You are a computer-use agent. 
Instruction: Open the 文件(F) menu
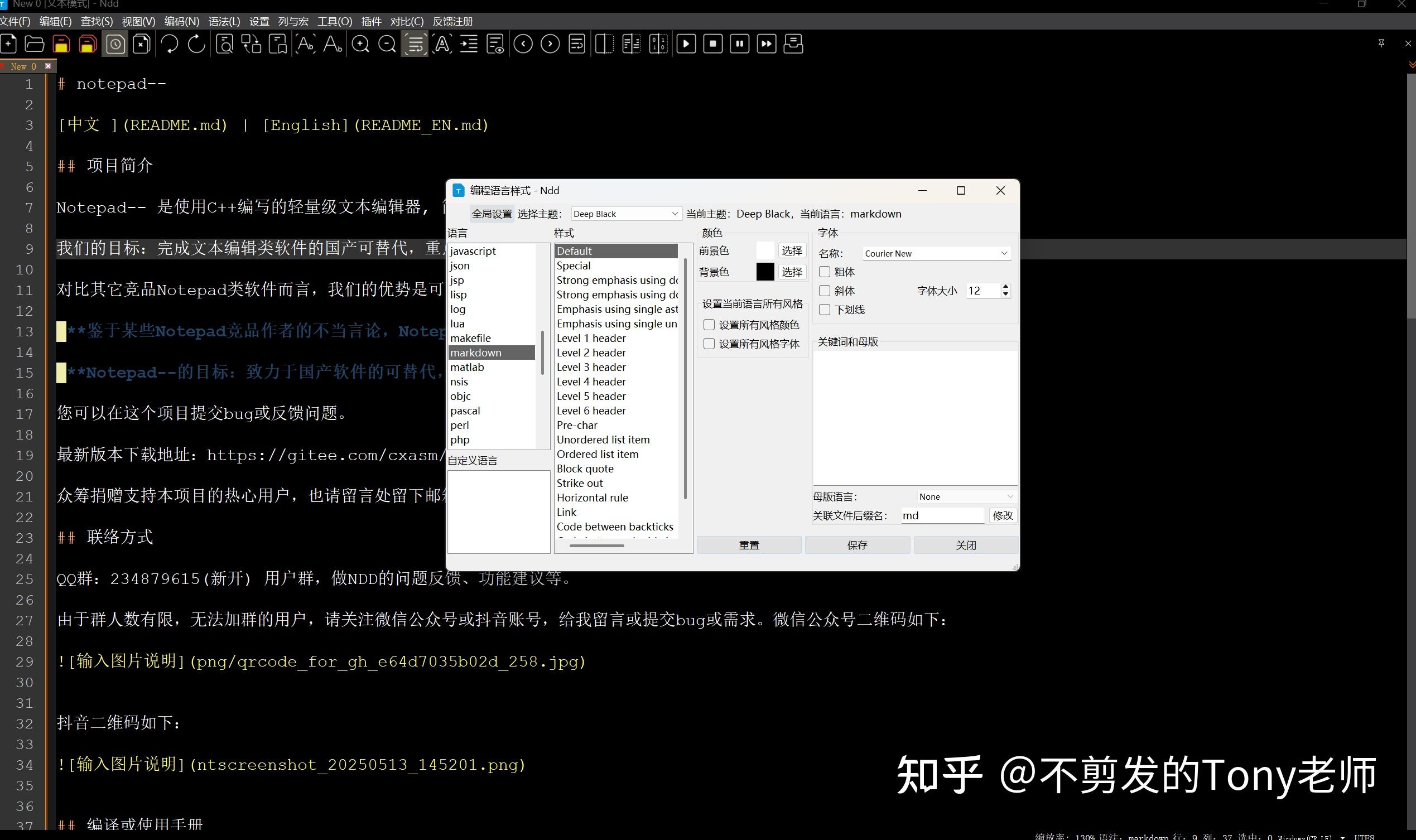(15, 22)
